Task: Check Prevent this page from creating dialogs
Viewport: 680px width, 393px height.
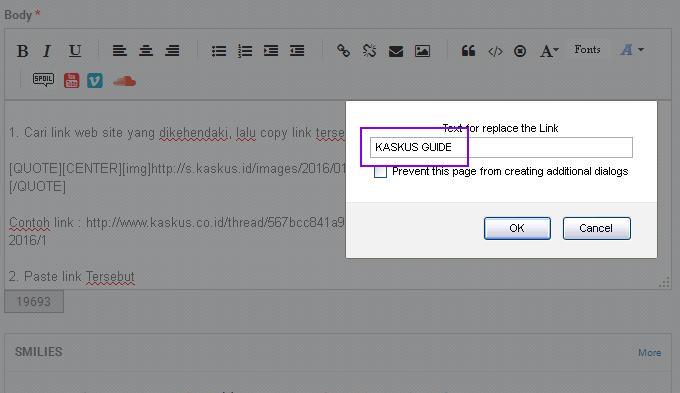Action: point(380,172)
